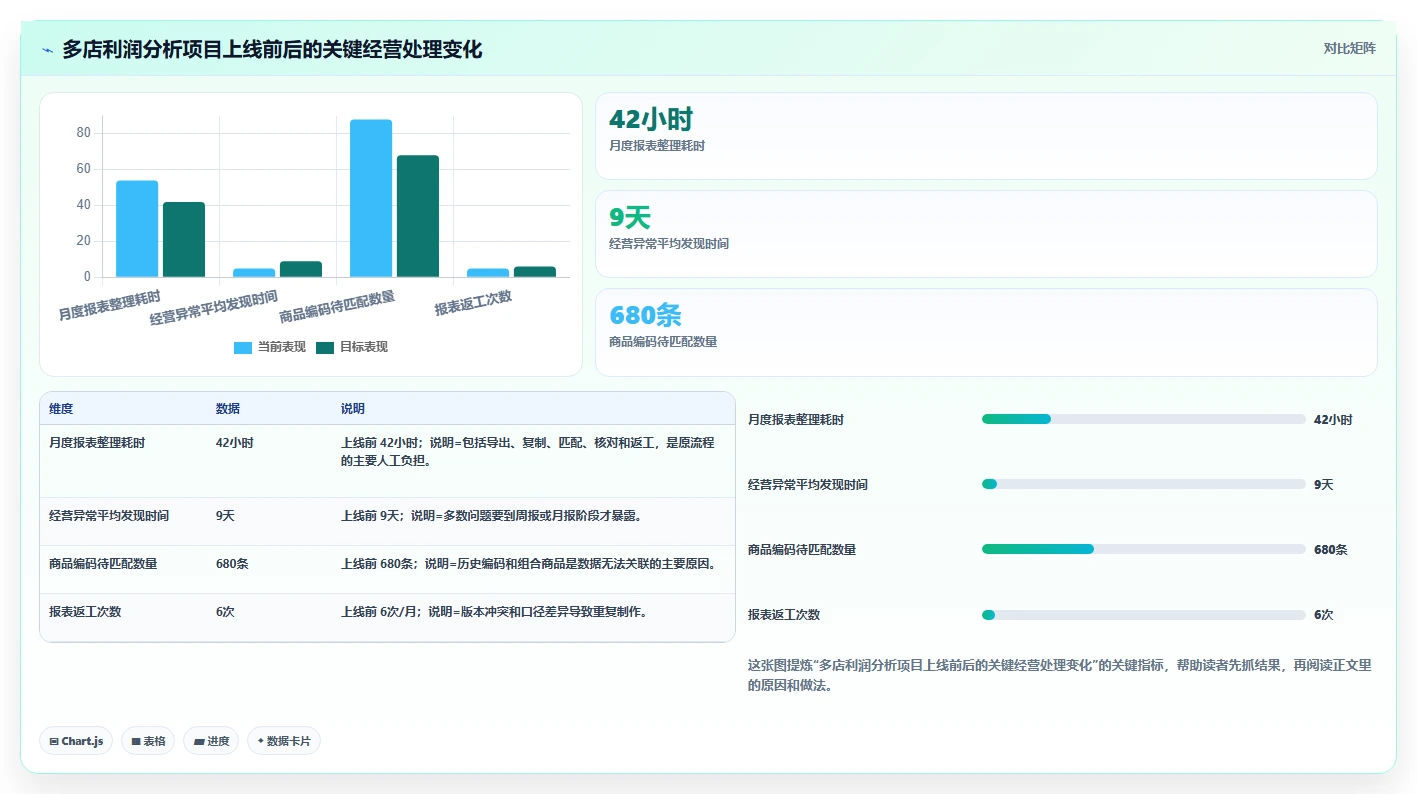
Task: Select the description starting 上线前 9天
Action: point(491,516)
